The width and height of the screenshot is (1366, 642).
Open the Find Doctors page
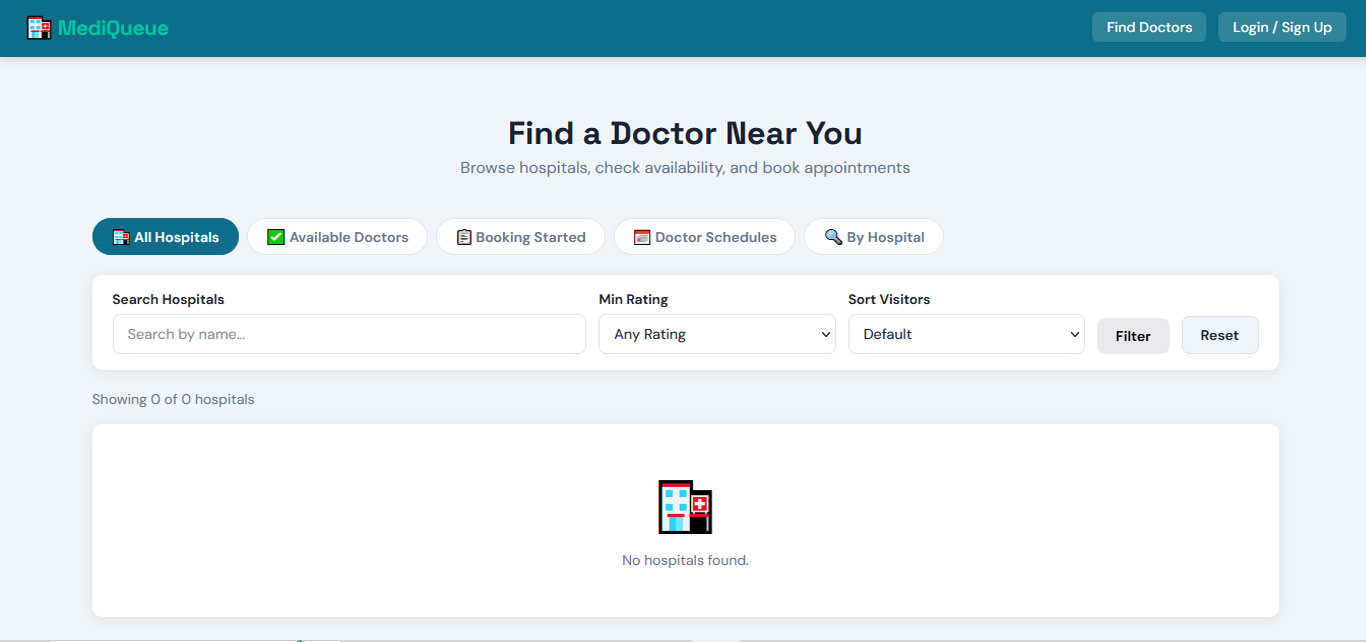(1149, 27)
